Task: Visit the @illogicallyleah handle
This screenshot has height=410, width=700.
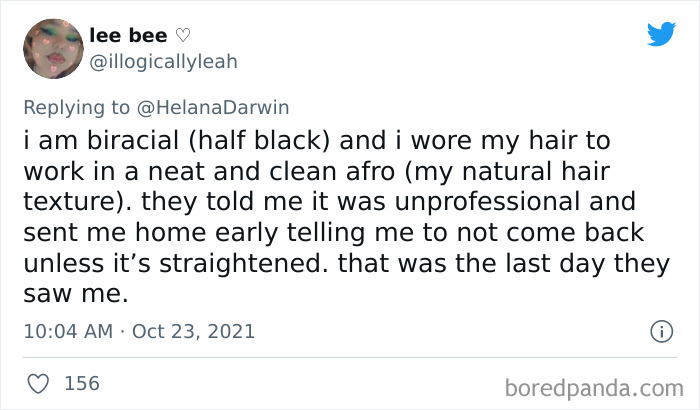Action: (x=163, y=62)
